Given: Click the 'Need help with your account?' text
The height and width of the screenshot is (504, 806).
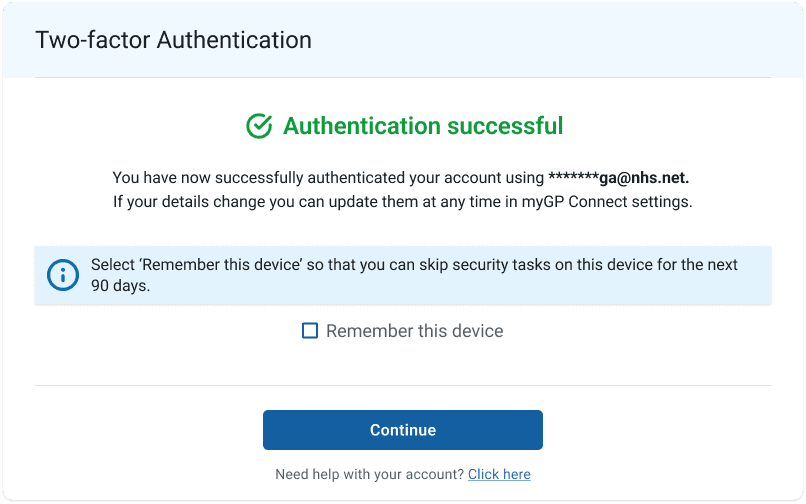Looking at the screenshot, I should [x=370, y=474].
